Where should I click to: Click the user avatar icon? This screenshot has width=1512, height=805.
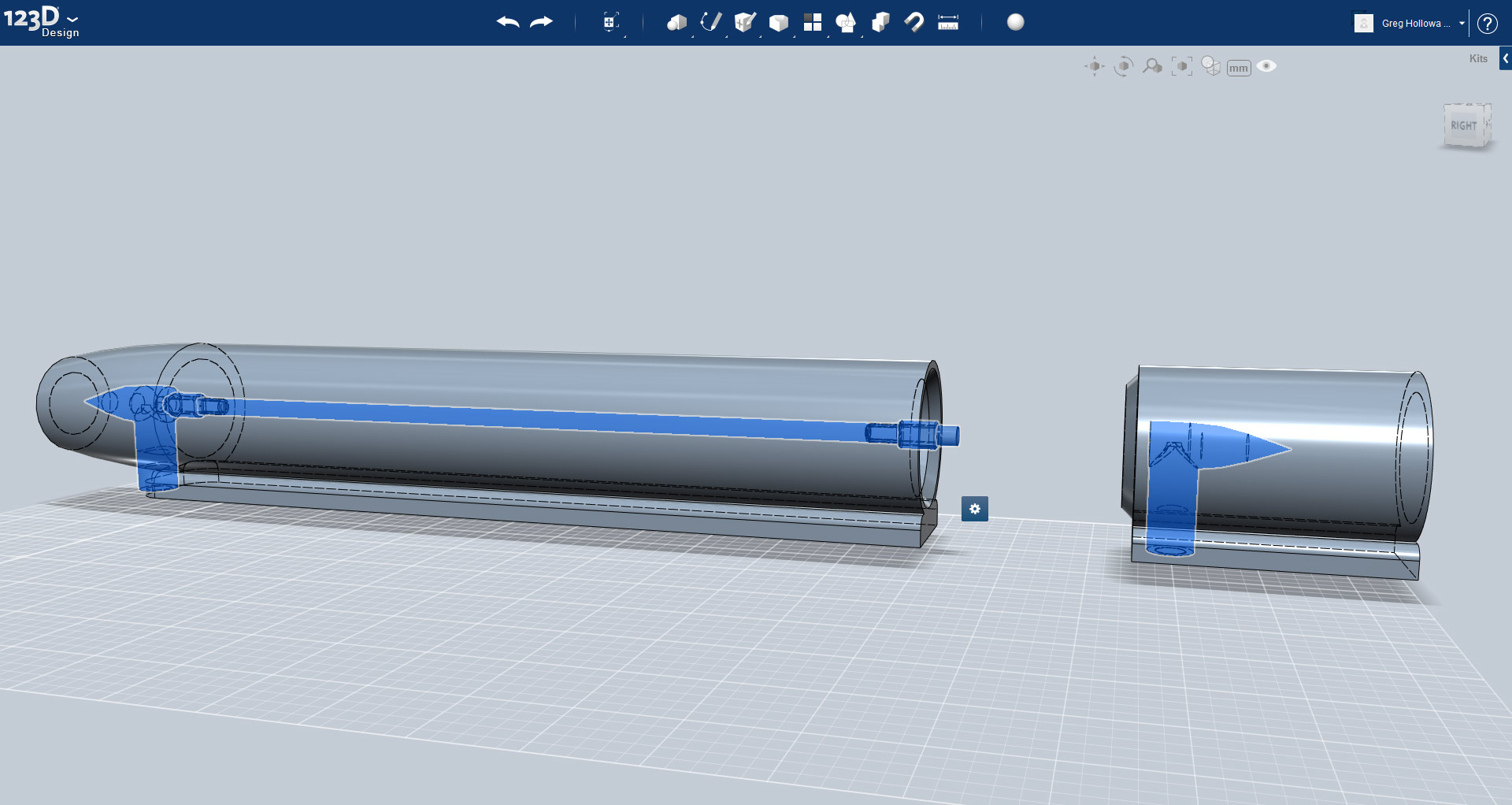click(1363, 23)
